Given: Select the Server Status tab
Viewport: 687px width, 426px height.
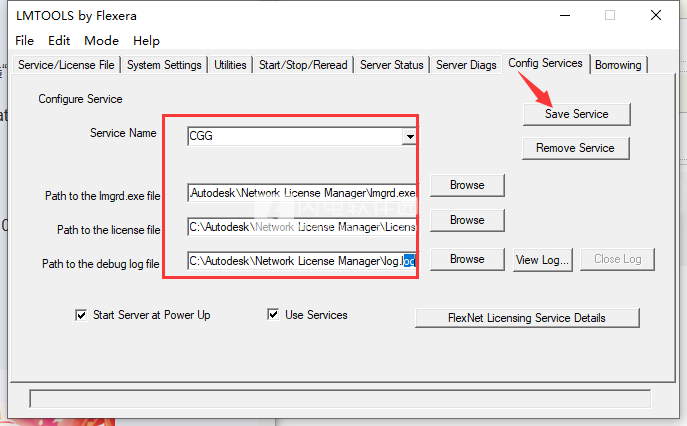Looking at the screenshot, I should (392, 65).
